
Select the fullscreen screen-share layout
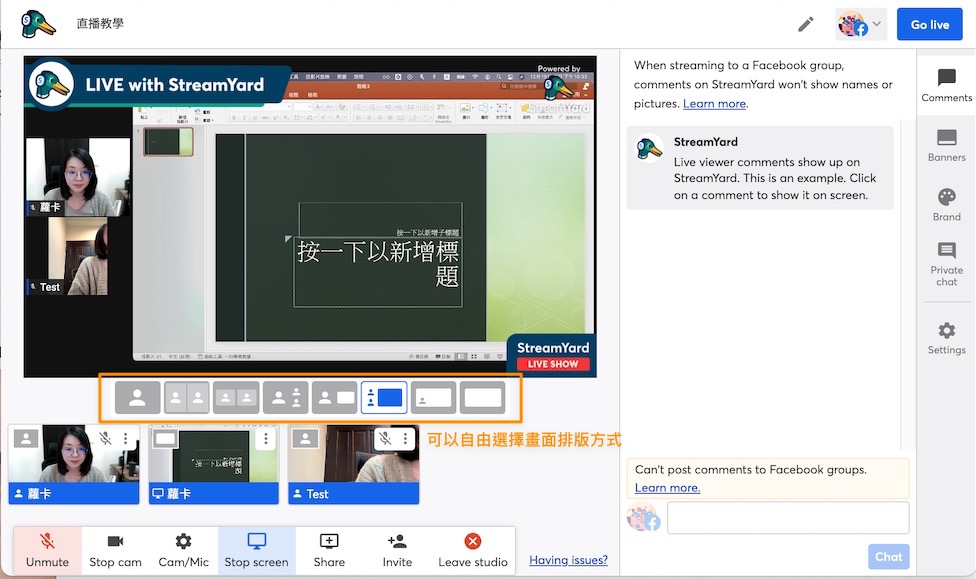tap(482, 397)
